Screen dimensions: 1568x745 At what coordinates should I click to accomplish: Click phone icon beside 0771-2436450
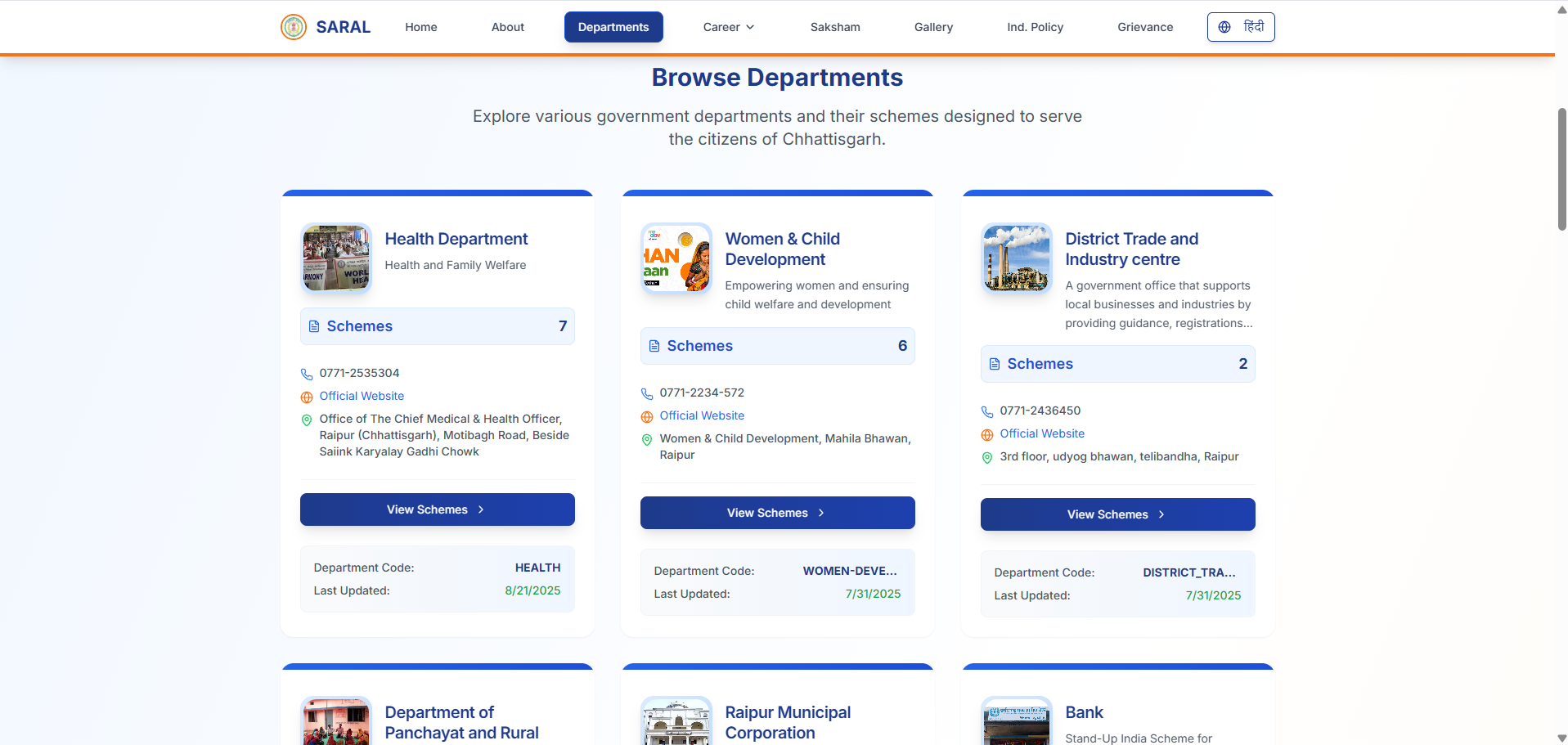coord(987,411)
